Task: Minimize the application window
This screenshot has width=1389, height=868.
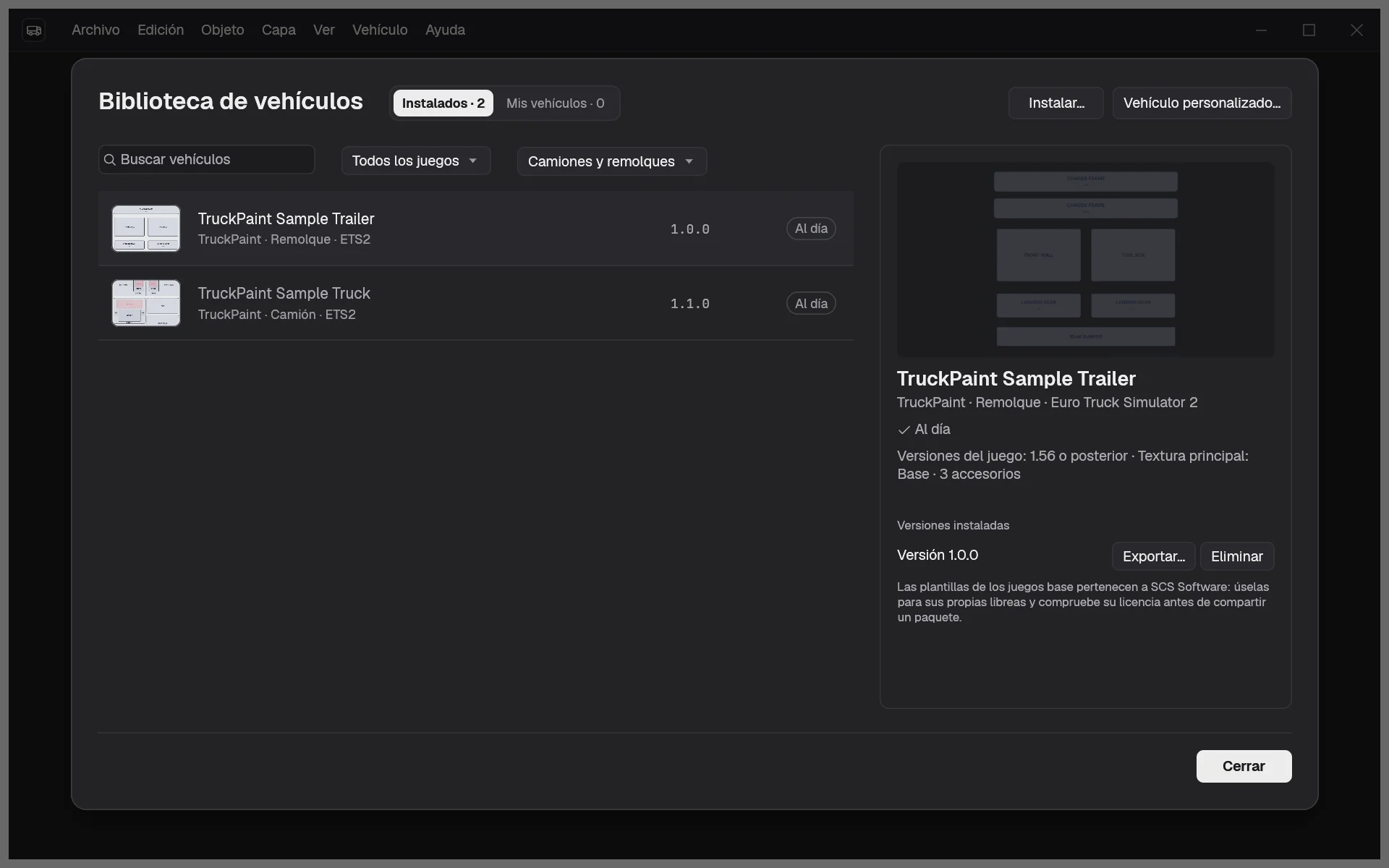Action: coord(1261,30)
